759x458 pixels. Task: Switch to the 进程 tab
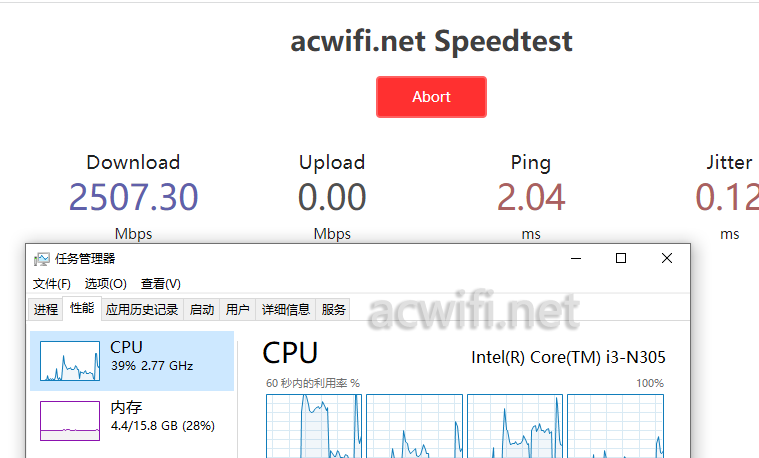46,309
